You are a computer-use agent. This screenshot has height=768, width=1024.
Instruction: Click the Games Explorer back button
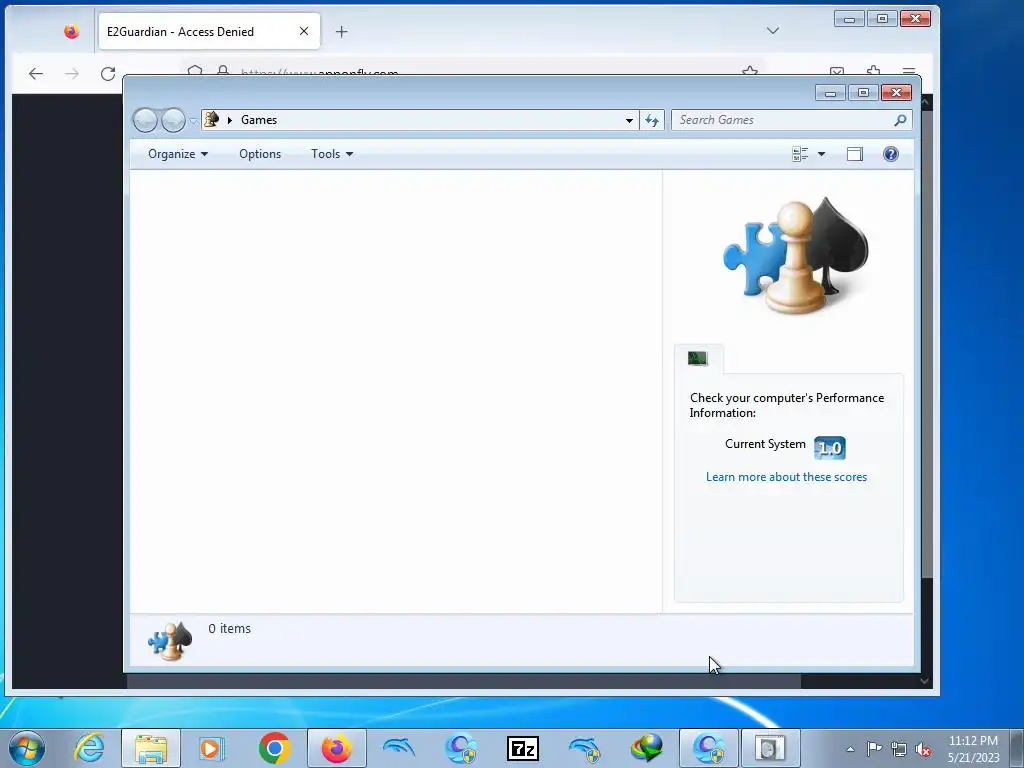point(145,120)
